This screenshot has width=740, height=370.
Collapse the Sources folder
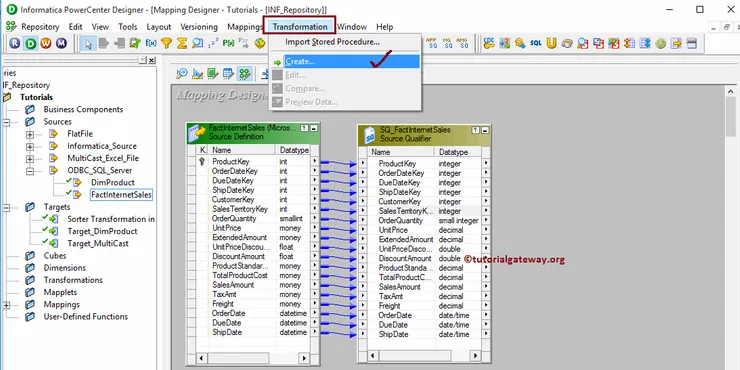click(x=7, y=122)
